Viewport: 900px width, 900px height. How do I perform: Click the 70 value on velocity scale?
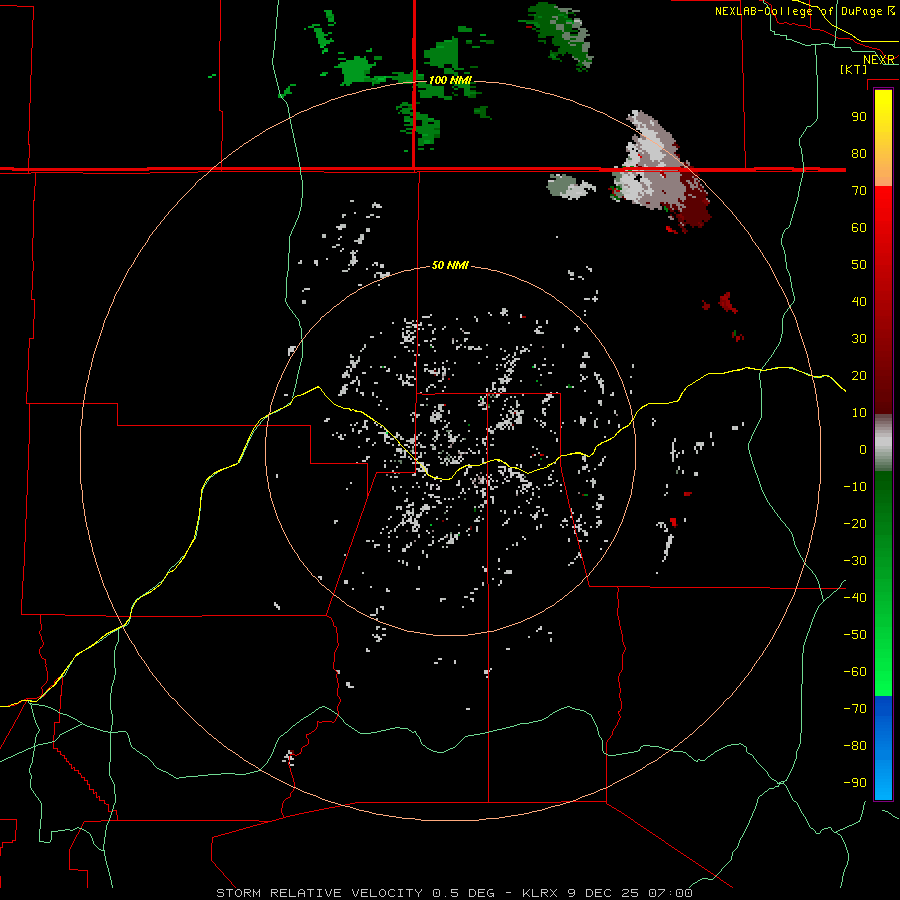(x=859, y=191)
